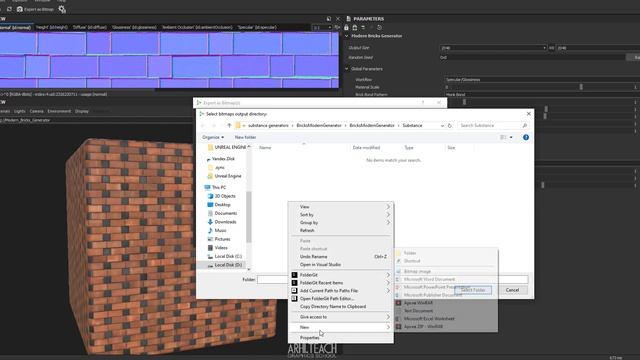The image size is (640, 360).
Task: Open the Brick Bond Pattern dropdown
Action: click(x=541, y=95)
